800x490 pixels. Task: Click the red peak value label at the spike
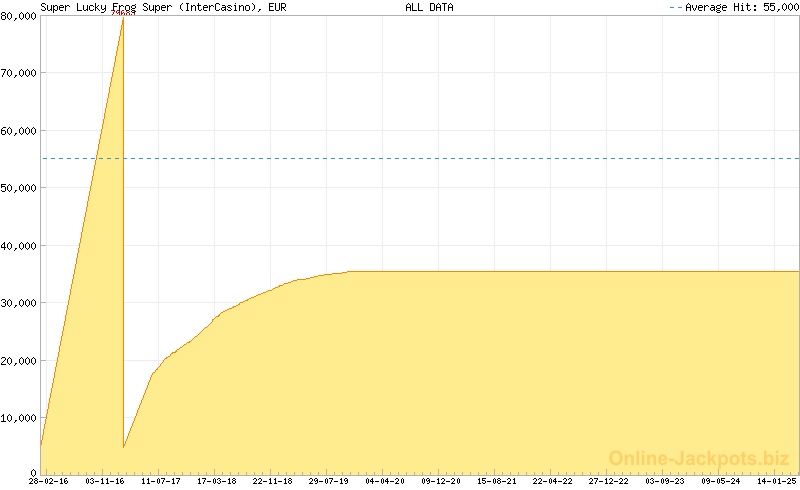tap(123, 15)
